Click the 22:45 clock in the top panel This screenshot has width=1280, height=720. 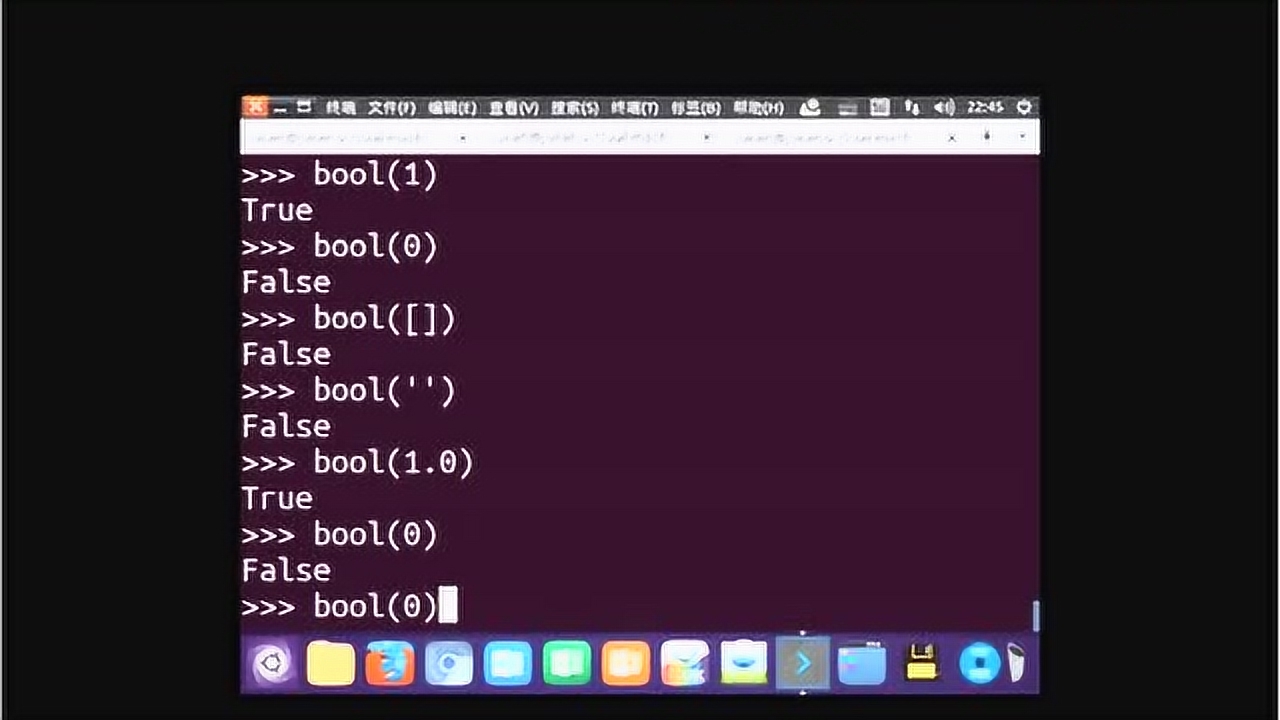coord(985,107)
